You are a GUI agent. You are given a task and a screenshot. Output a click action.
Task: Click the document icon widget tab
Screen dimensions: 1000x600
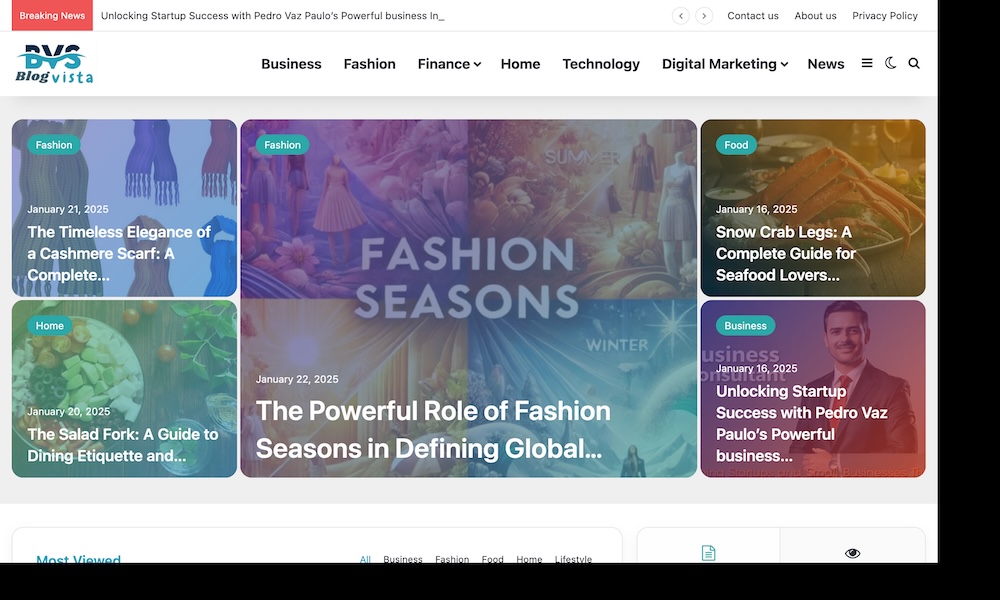click(708, 553)
